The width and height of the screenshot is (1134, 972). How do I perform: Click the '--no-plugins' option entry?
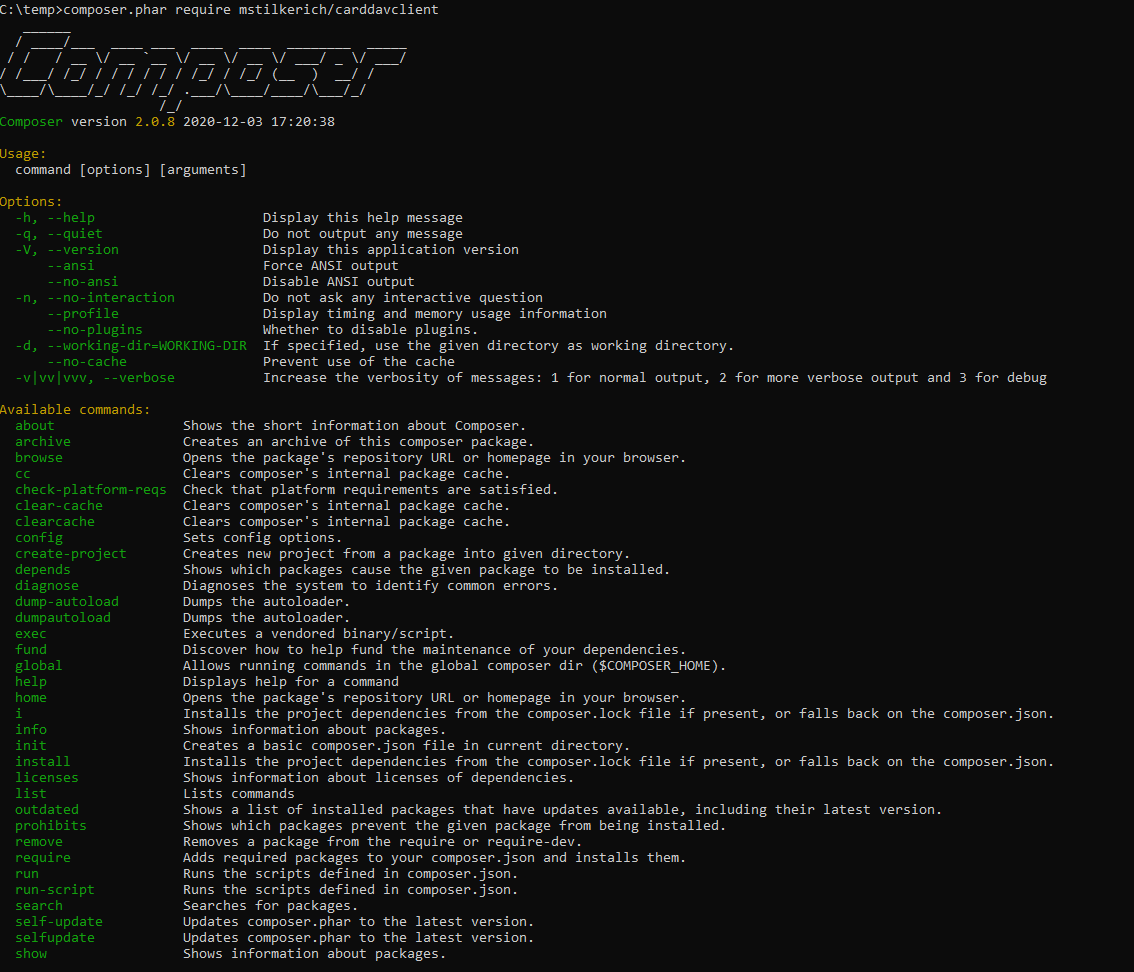[x=94, y=329]
